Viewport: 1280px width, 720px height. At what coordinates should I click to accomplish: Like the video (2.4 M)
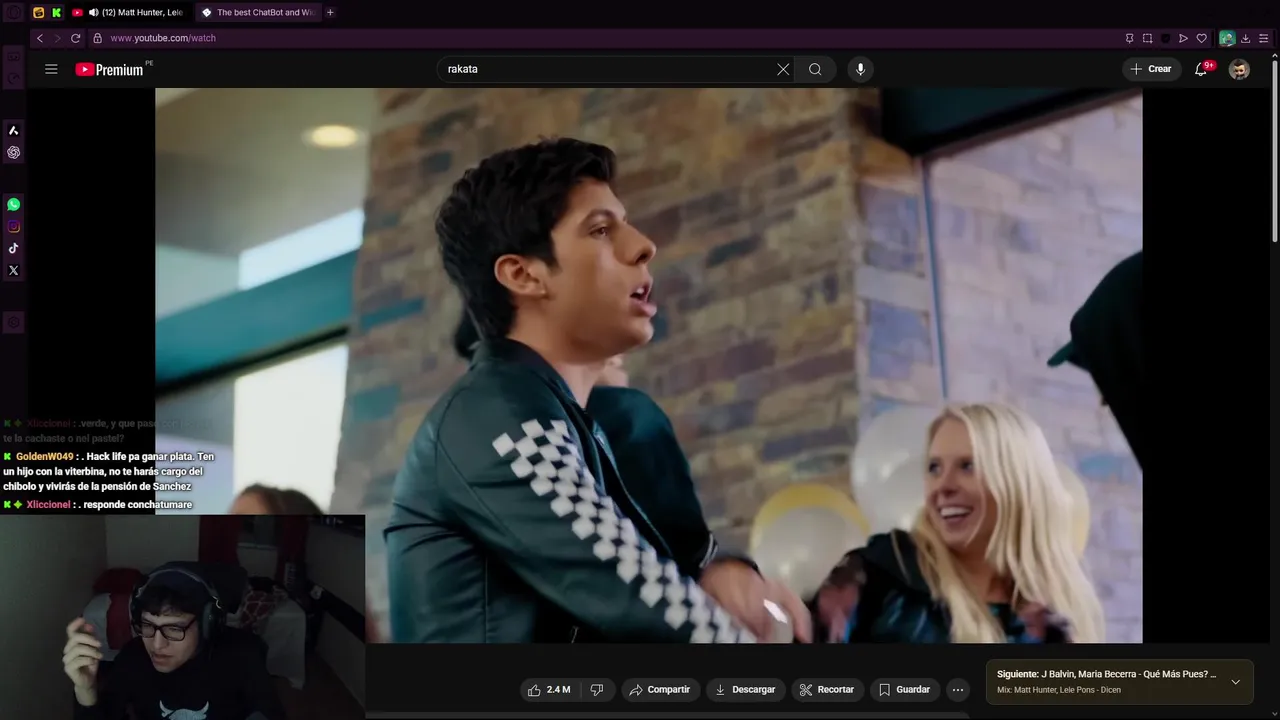549,689
